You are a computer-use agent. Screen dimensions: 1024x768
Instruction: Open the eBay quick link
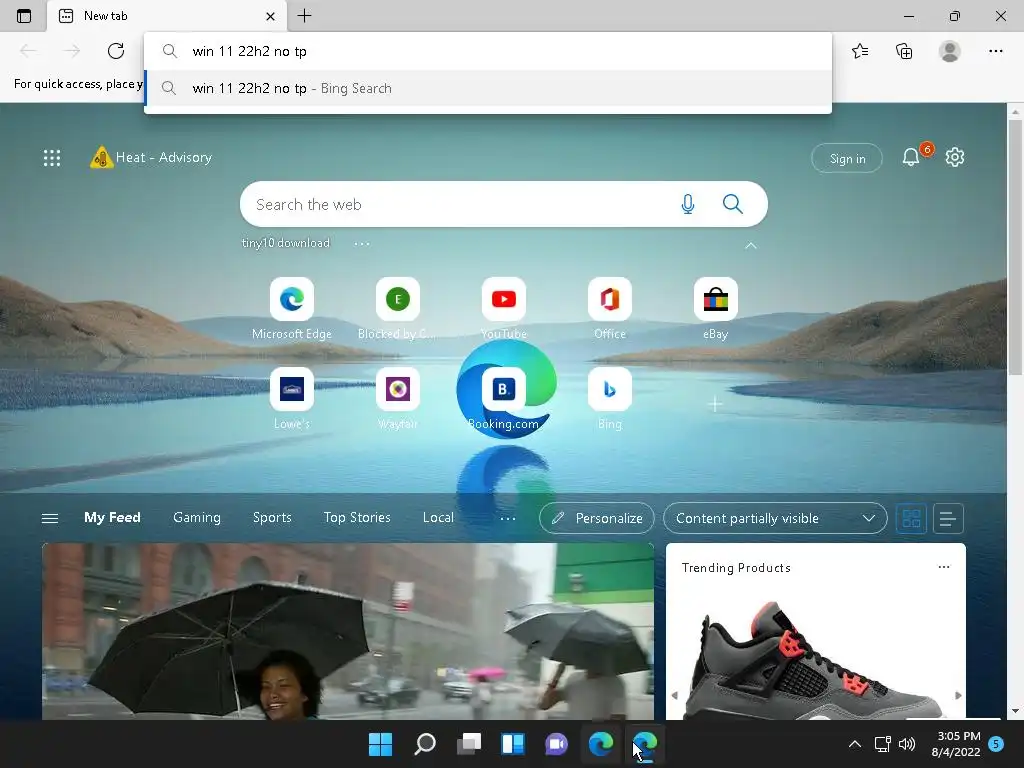716,308
